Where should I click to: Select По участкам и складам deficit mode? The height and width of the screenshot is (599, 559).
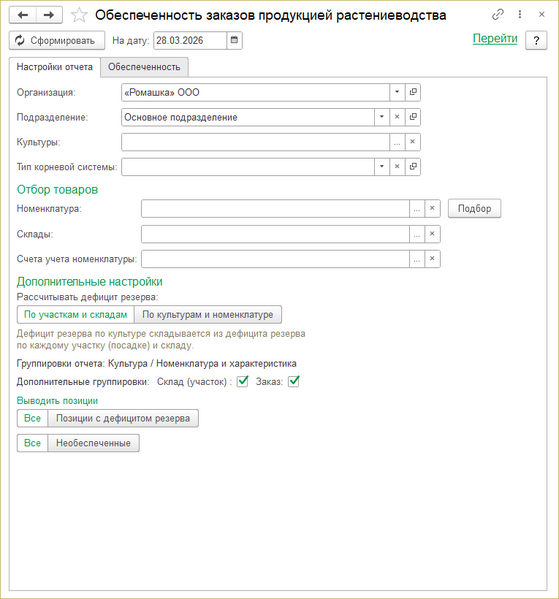tap(76, 314)
